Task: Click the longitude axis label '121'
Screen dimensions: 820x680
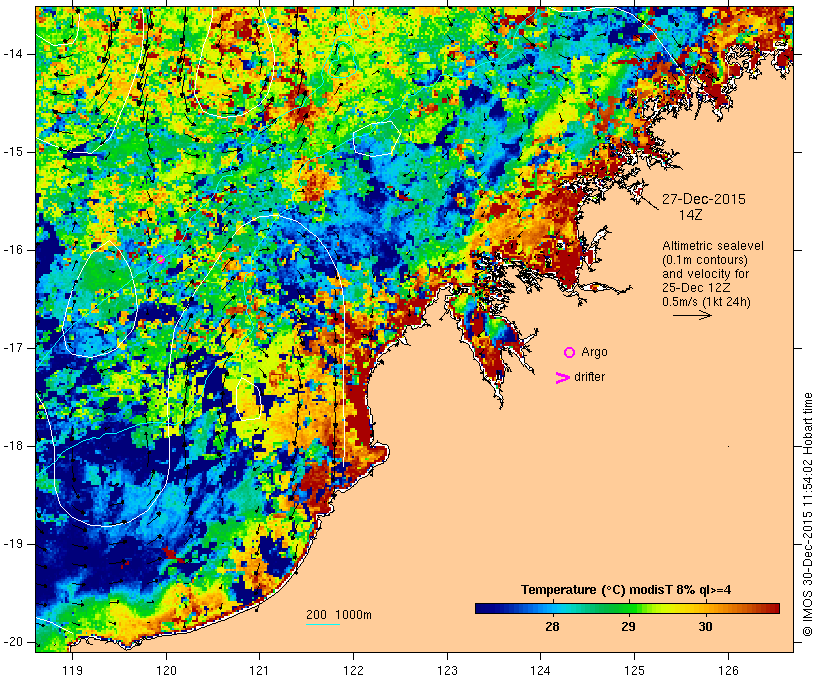Action: point(259,671)
